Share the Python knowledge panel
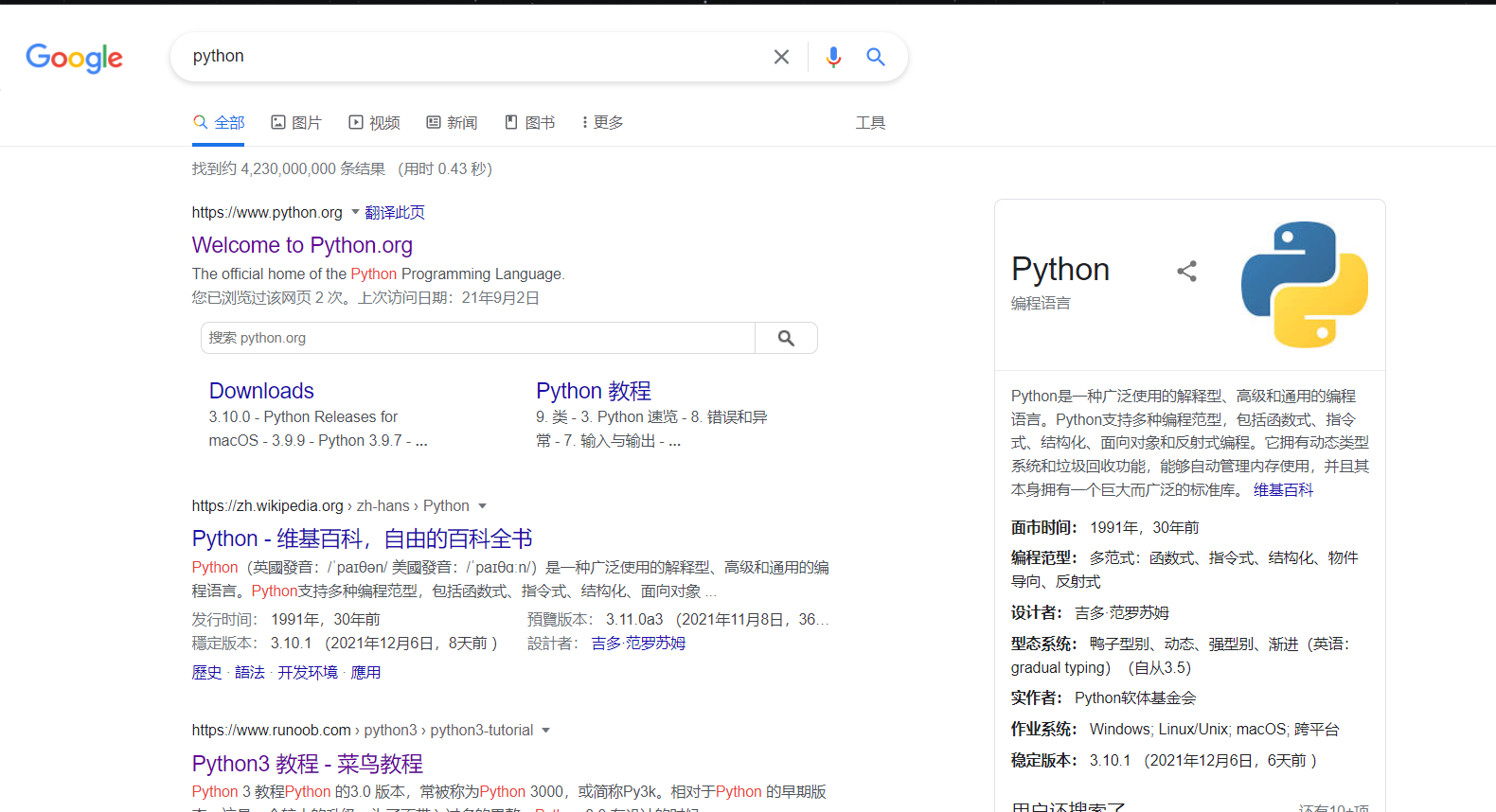 pos(1186,272)
